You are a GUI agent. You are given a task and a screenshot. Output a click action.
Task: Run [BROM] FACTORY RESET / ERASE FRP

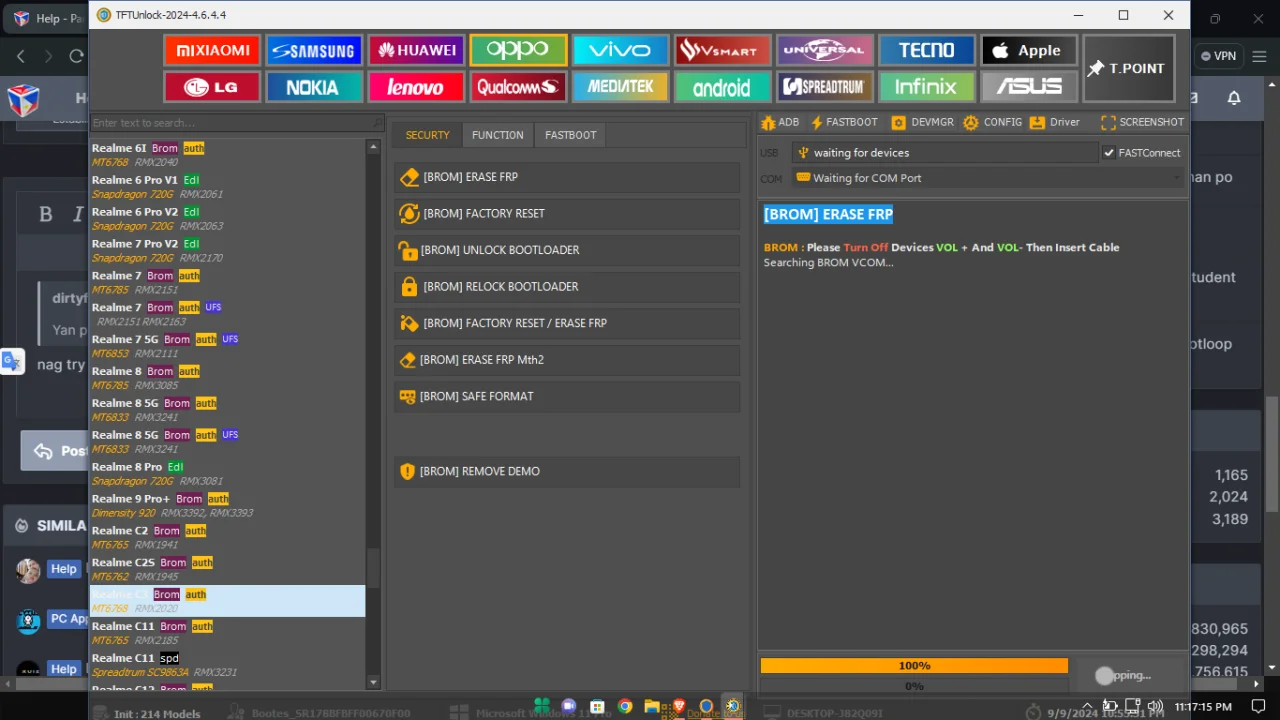567,323
